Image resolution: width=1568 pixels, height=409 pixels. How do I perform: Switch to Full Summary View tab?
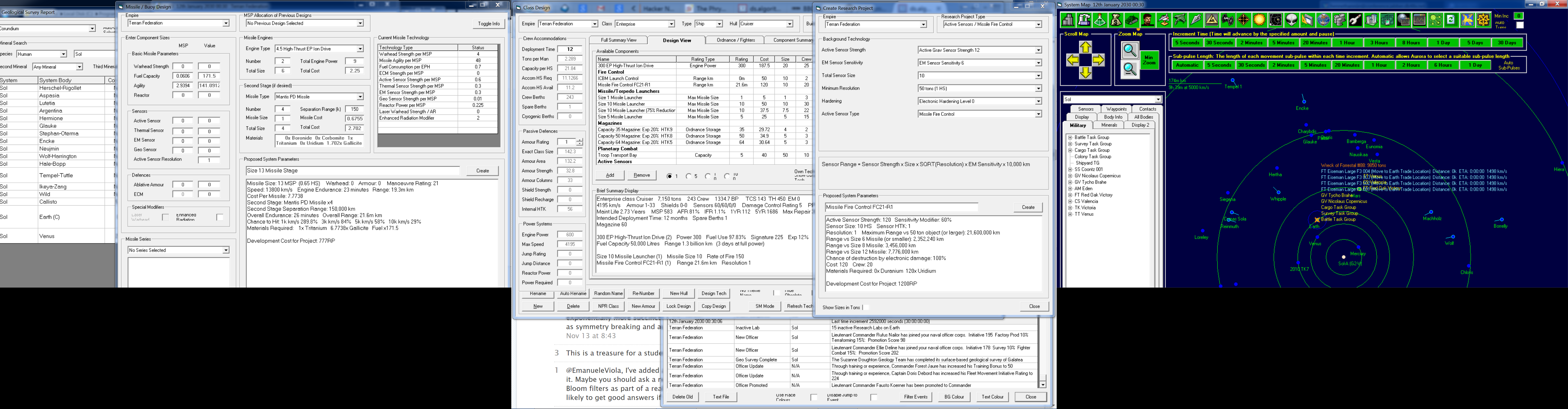(x=618, y=40)
